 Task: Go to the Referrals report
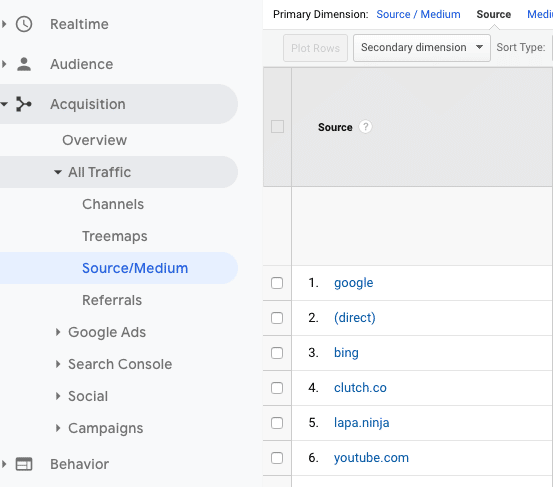pos(112,300)
